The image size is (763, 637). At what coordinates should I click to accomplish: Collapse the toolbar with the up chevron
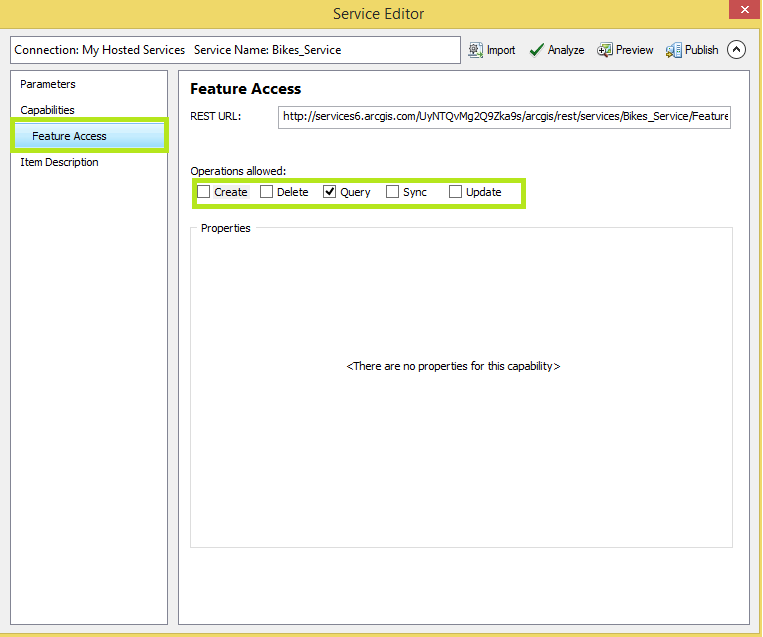737,50
